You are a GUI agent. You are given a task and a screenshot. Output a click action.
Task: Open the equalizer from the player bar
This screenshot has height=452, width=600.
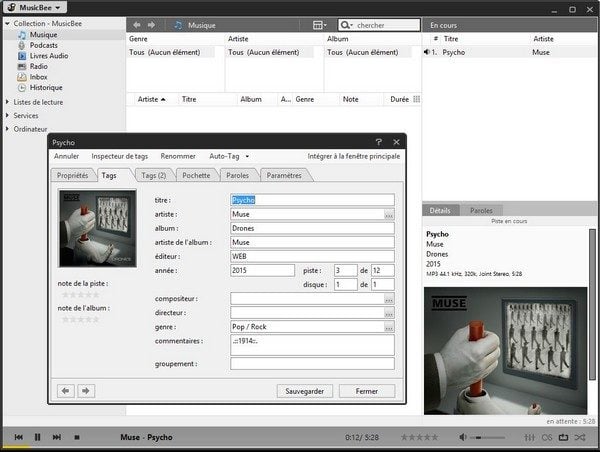click(530, 437)
